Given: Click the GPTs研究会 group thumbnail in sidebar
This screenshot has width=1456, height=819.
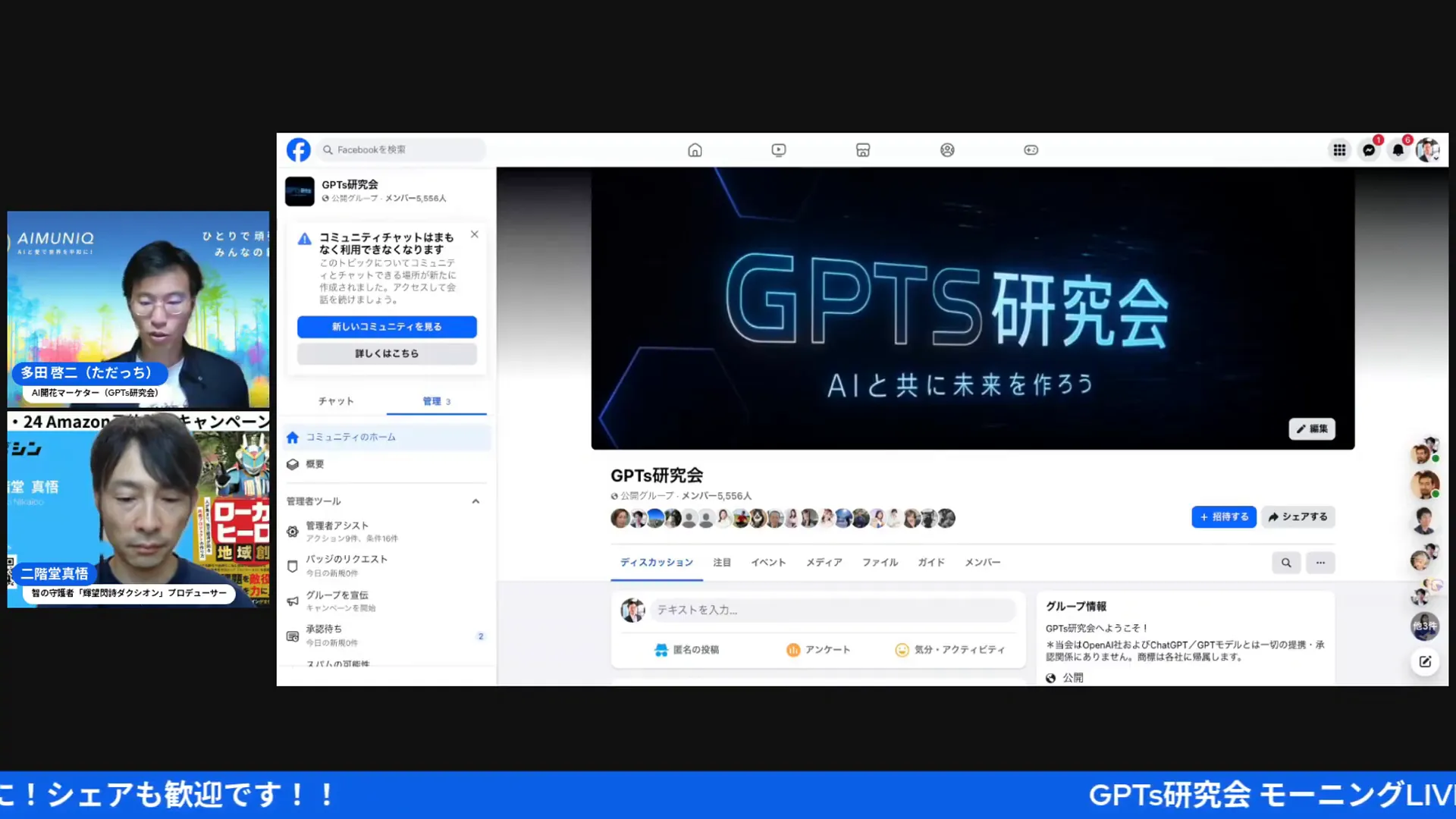Looking at the screenshot, I should pos(300,191).
